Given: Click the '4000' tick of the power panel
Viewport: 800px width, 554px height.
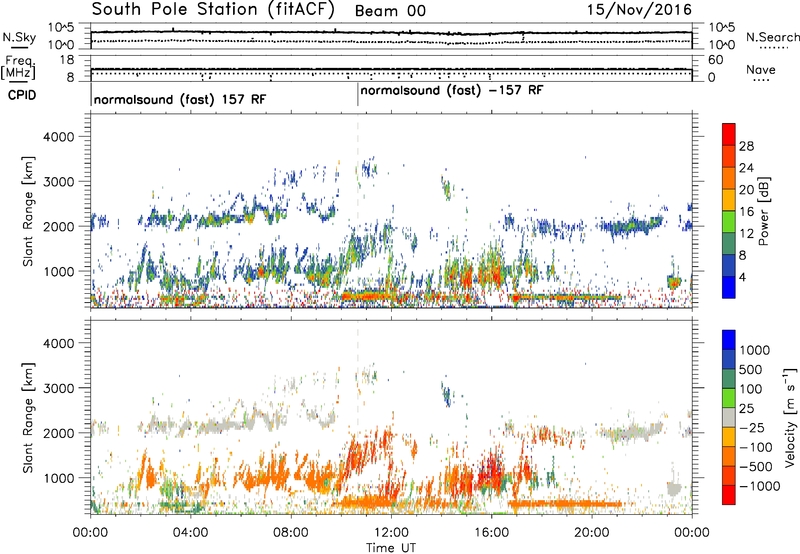Looking at the screenshot, I should point(58,137).
